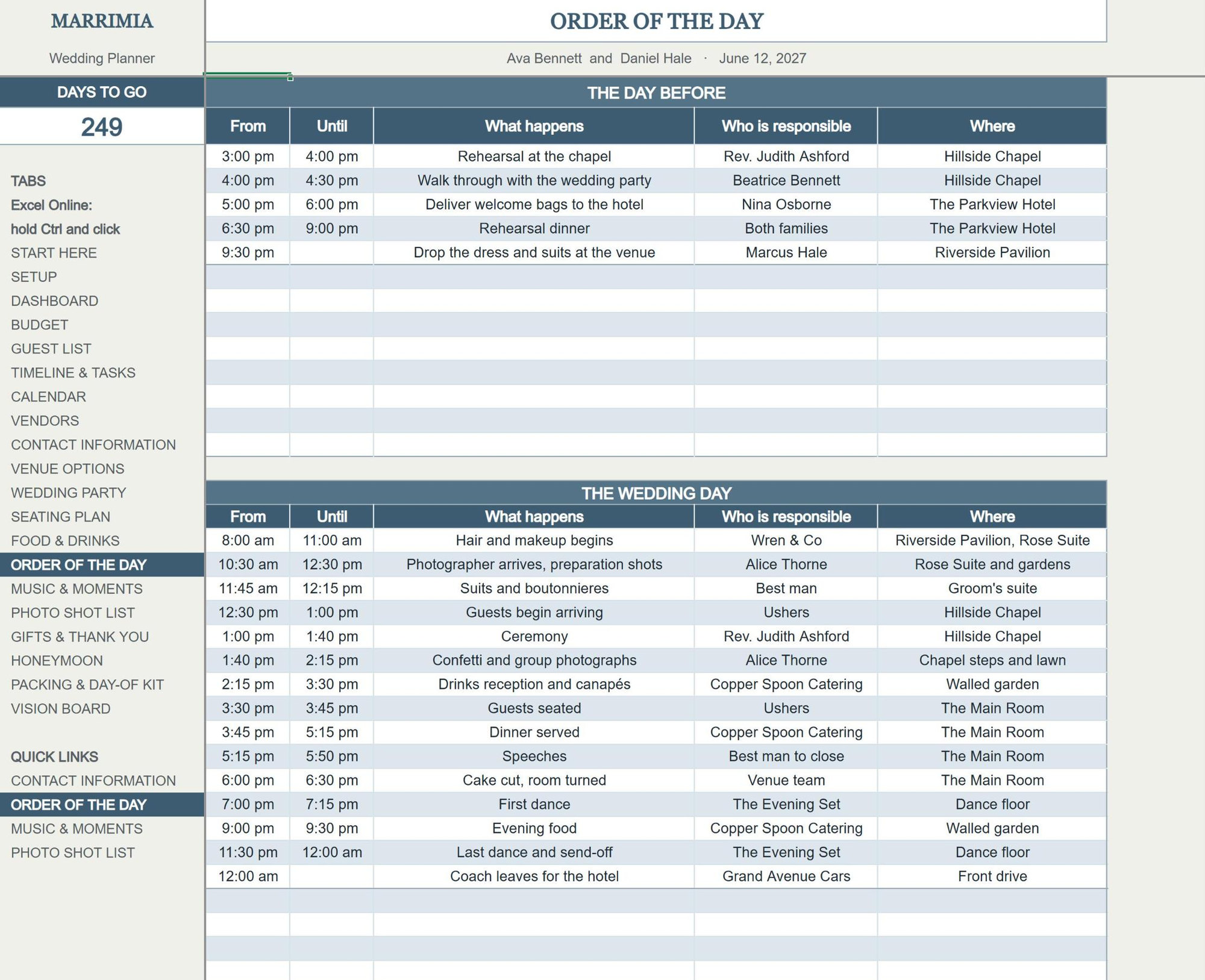The image size is (1205, 980).
Task: Click the 'Cake cut, room turned' cell
Action: 534,781
